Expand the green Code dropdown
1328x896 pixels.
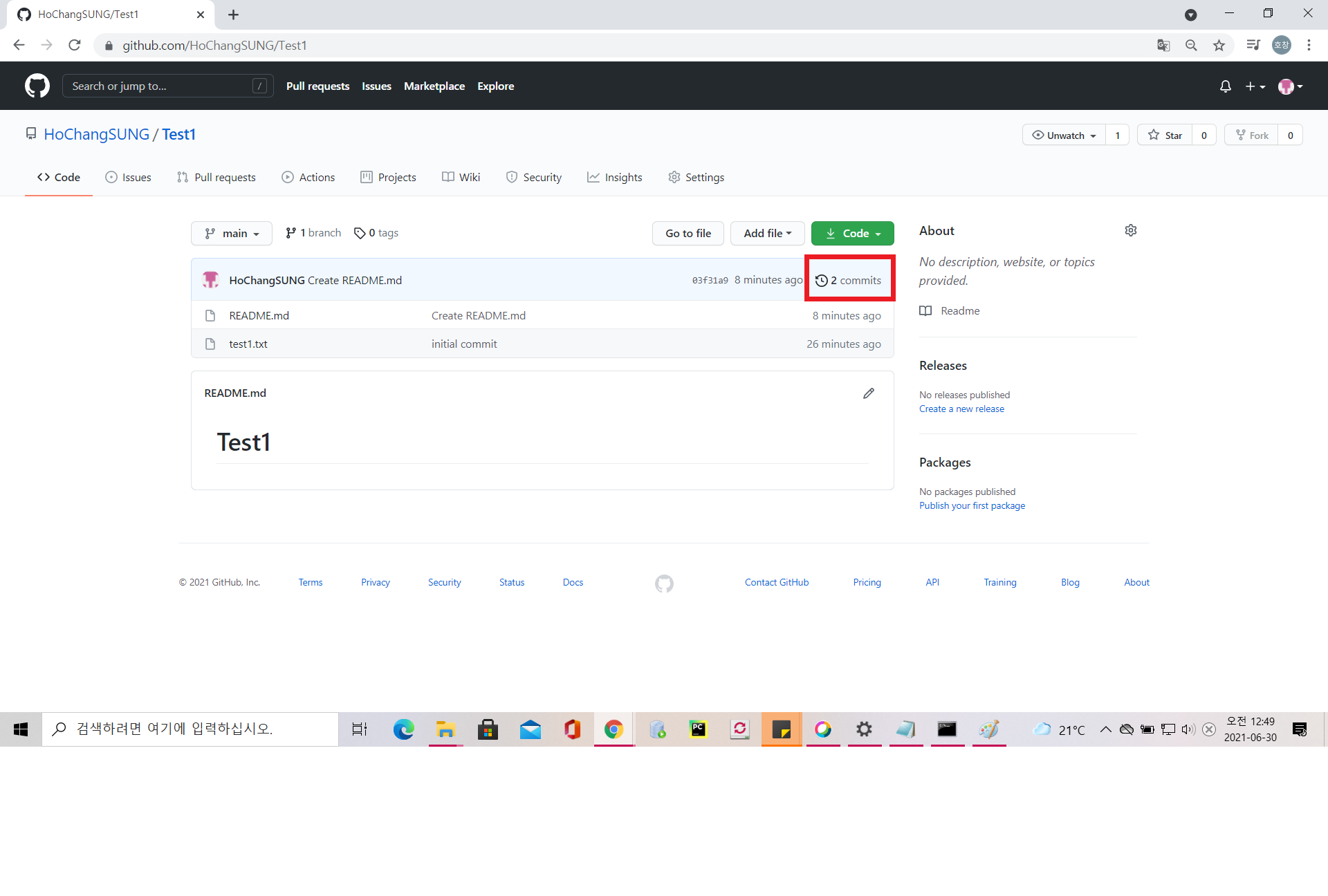852,234
